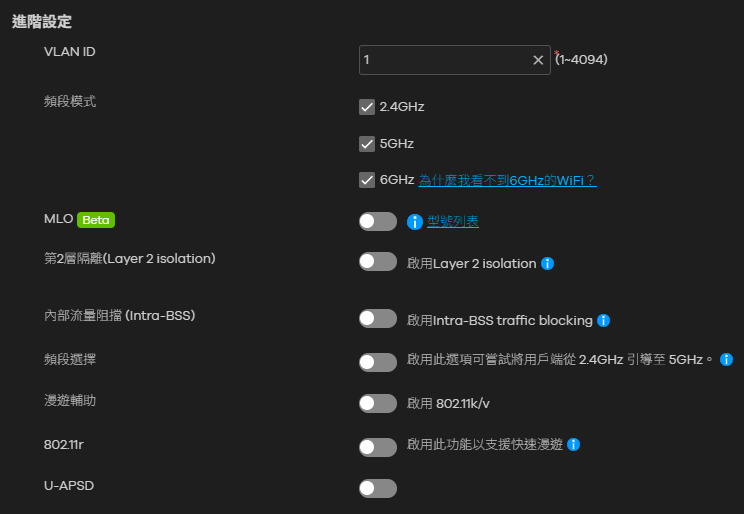Uncheck the 6GHz band checkbox
The image size is (744, 514).
[367, 180]
